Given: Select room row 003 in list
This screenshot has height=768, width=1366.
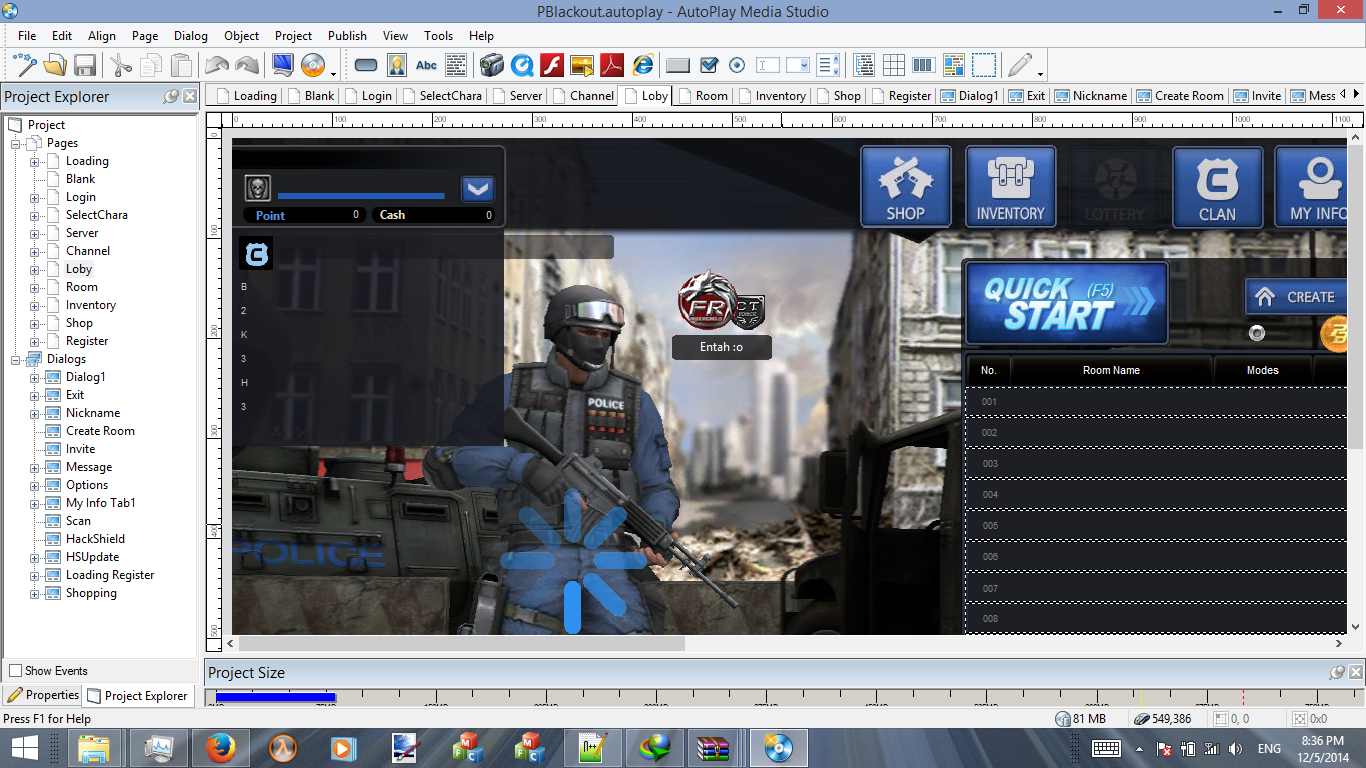Looking at the screenshot, I should coord(1155,464).
